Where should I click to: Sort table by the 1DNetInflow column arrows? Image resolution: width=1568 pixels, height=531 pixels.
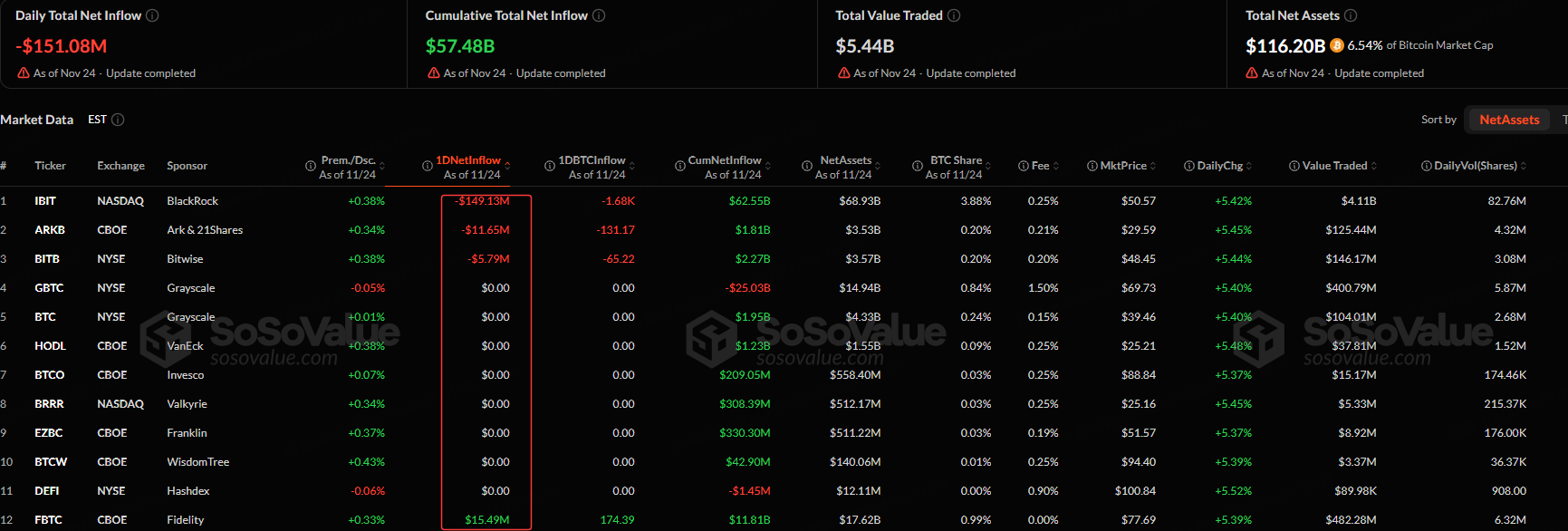click(508, 166)
